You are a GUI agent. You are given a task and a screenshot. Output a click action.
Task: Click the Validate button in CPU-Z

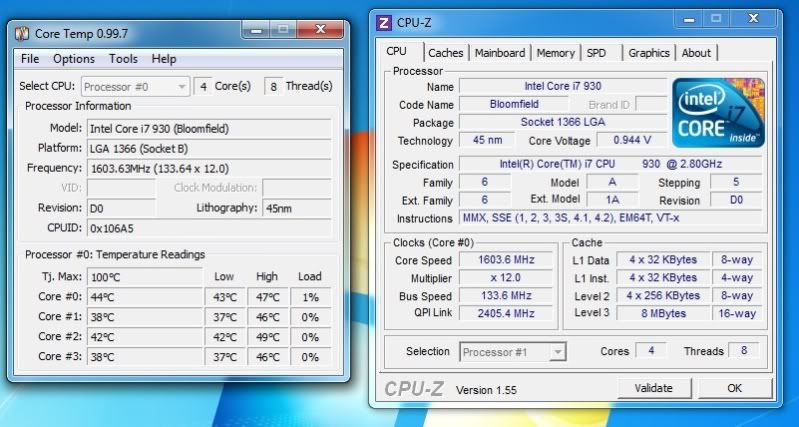(x=654, y=388)
